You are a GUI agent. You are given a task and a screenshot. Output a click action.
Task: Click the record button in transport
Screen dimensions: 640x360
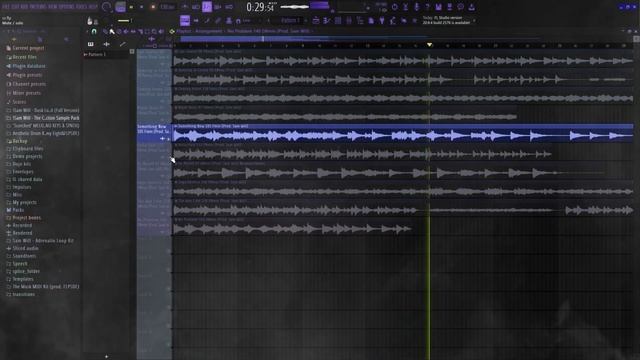(x=153, y=7)
